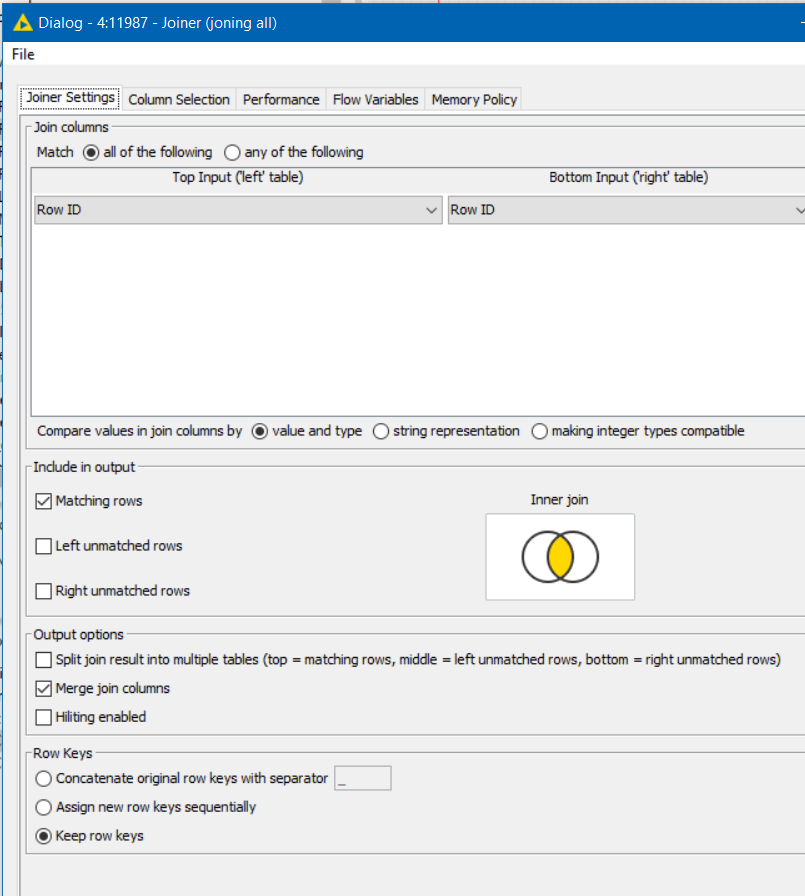This screenshot has height=896, width=805.
Task: Click the separator text input field
Action: tap(362, 778)
